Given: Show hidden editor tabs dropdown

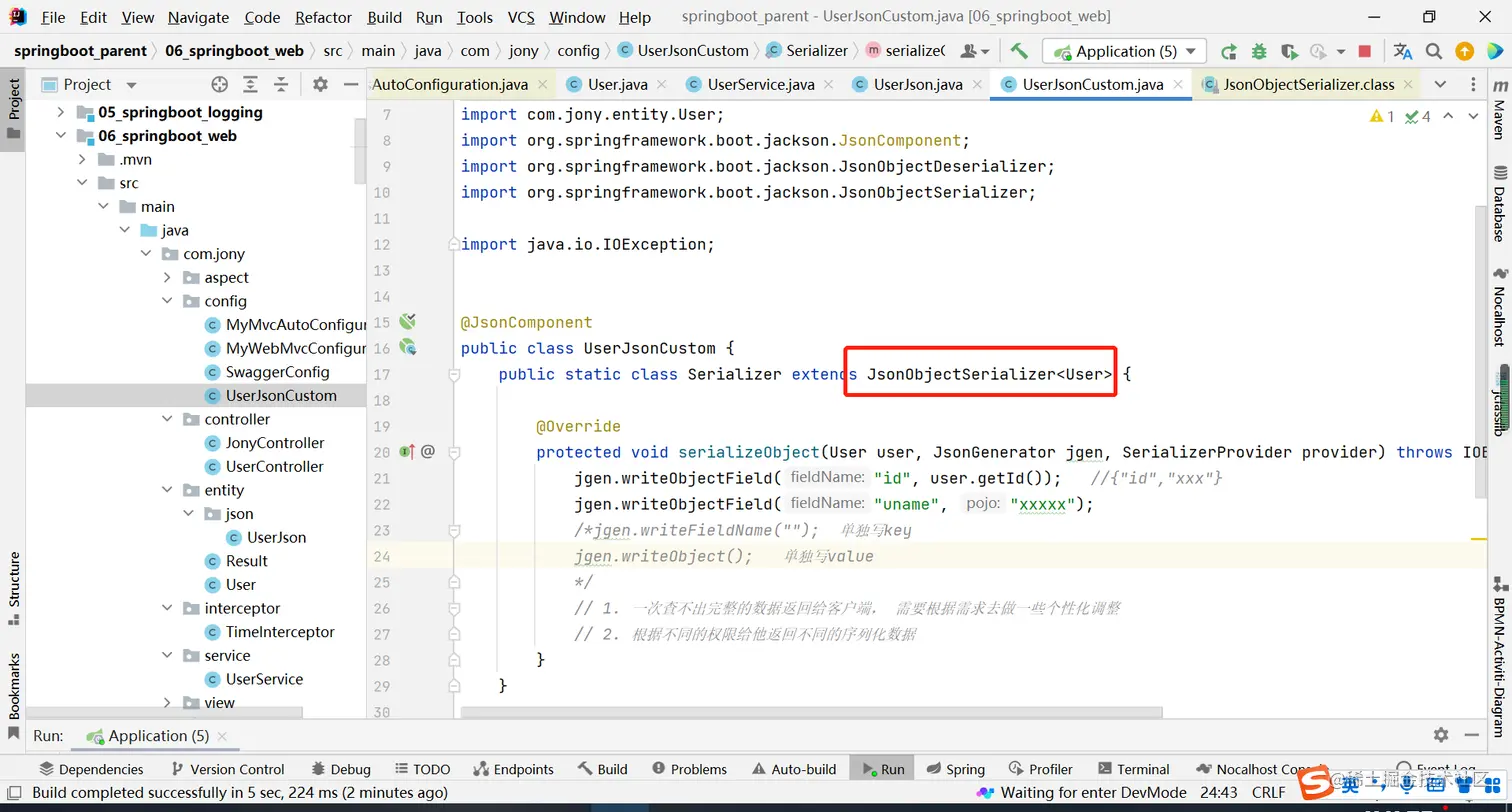Looking at the screenshot, I should (1440, 85).
